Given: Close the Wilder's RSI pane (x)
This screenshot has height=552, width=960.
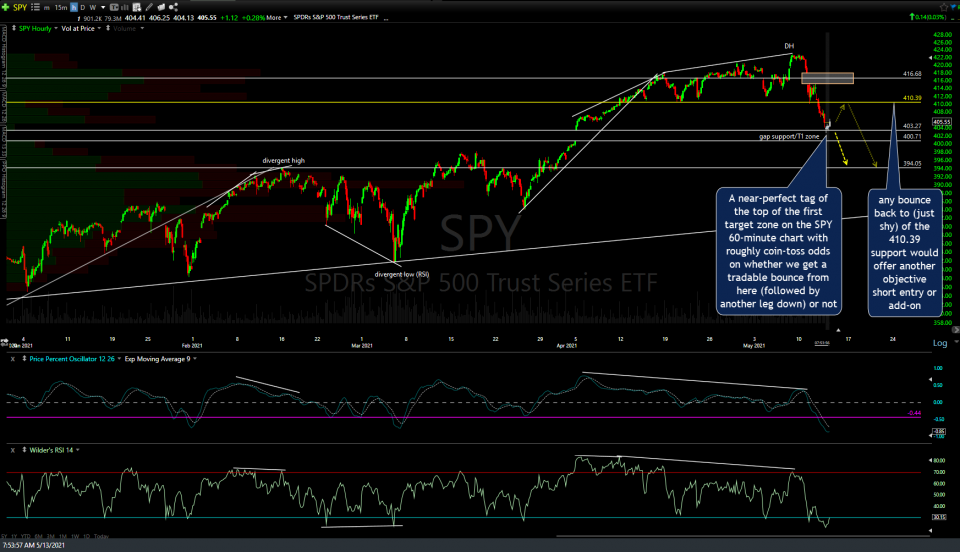Looking at the screenshot, I should coord(12,450).
